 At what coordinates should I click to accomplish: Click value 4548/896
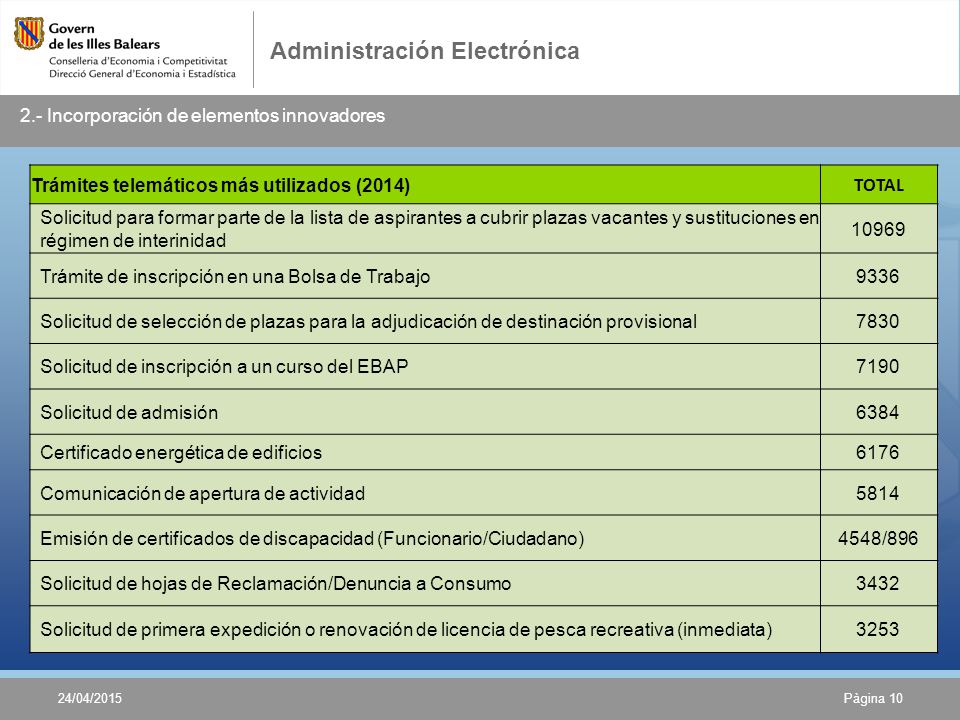878,538
